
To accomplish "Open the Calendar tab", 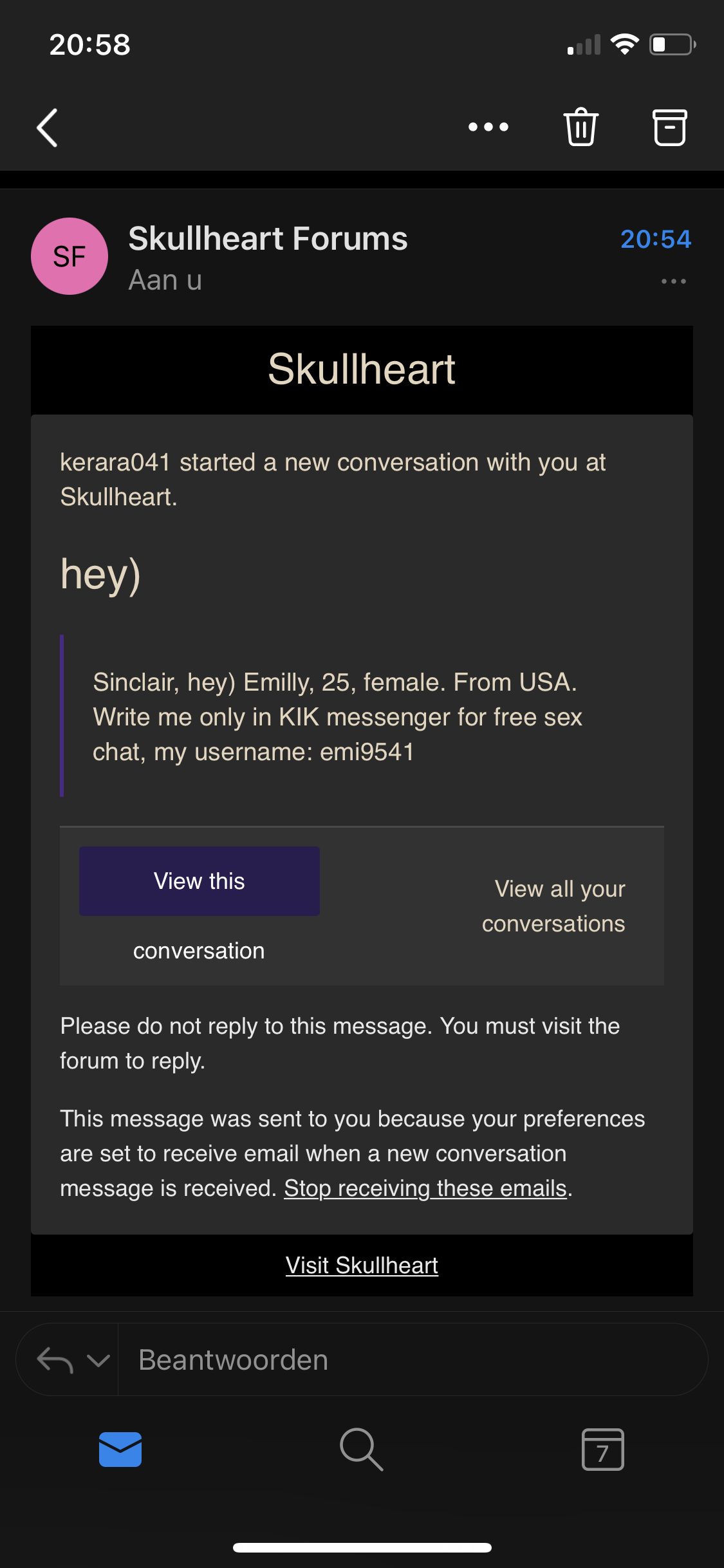I will click(602, 1449).
